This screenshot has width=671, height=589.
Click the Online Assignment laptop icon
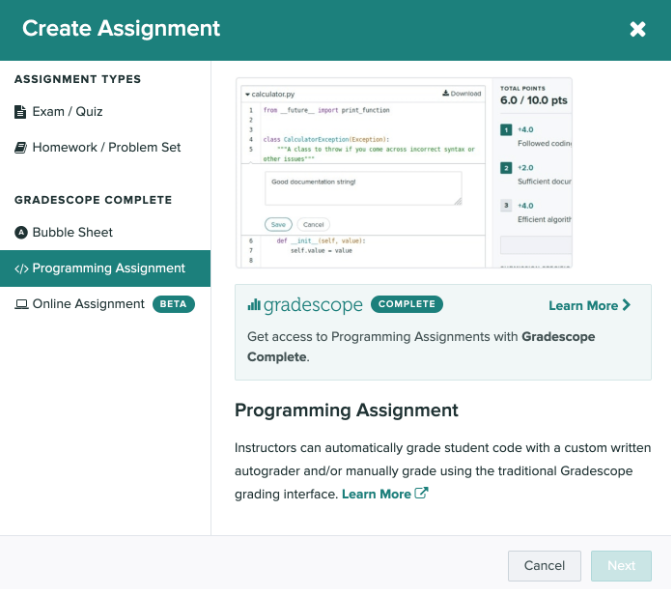(x=21, y=304)
